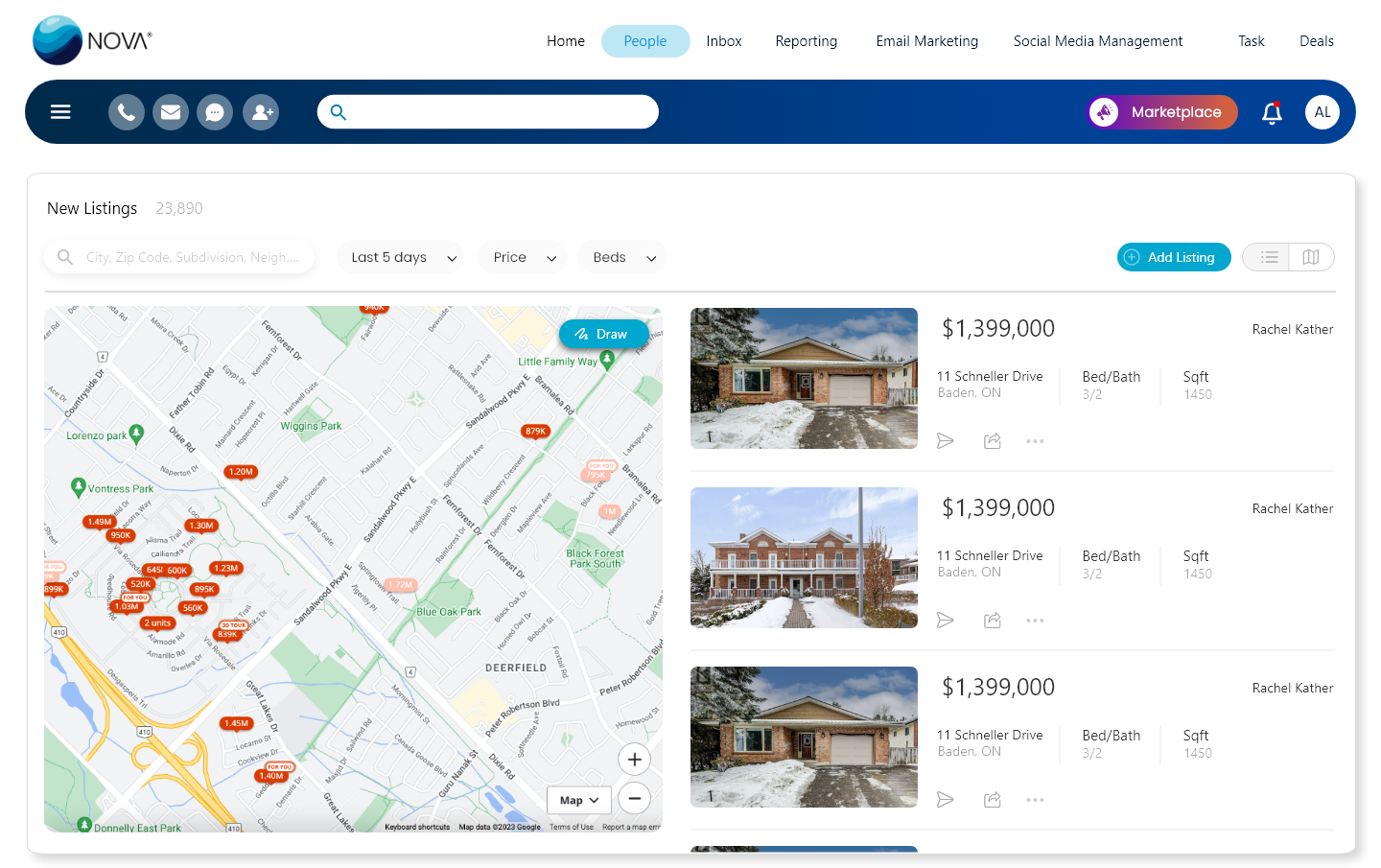Viewport: 1381px width, 868px height.
Task: Switch to map view toggle
Action: tap(1311, 257)
